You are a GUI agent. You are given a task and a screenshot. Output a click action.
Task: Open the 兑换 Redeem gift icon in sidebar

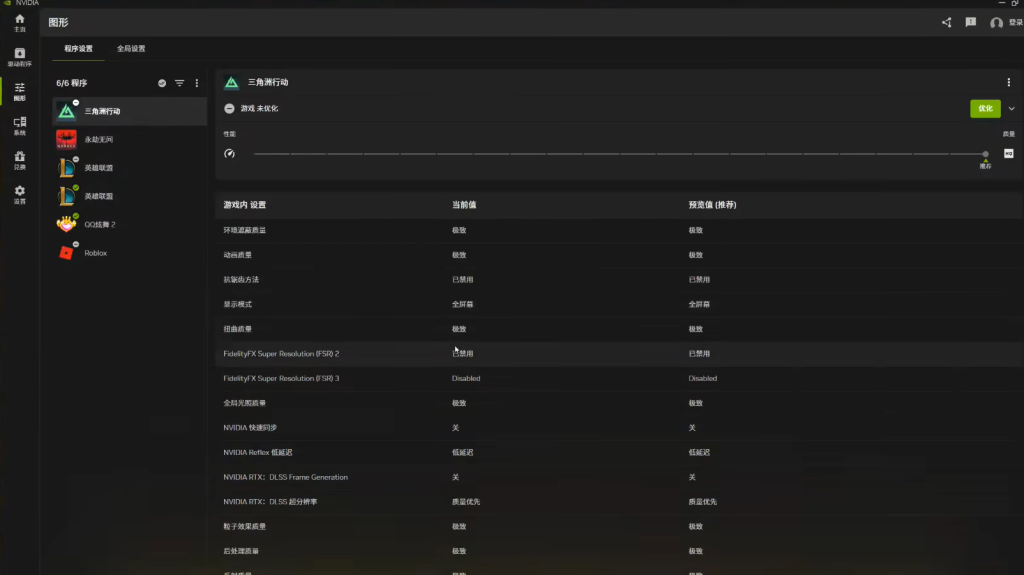(20, 160)
